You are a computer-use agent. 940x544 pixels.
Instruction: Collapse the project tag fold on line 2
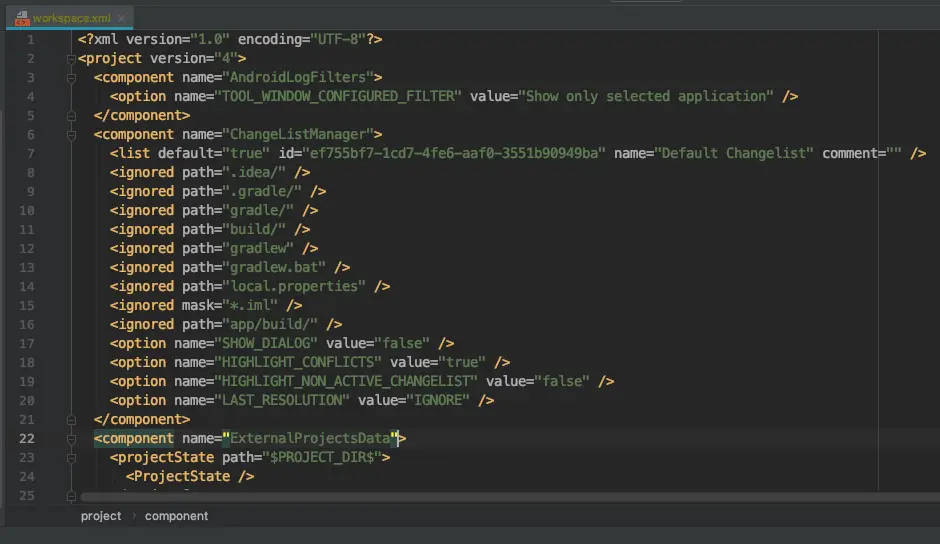71,59
